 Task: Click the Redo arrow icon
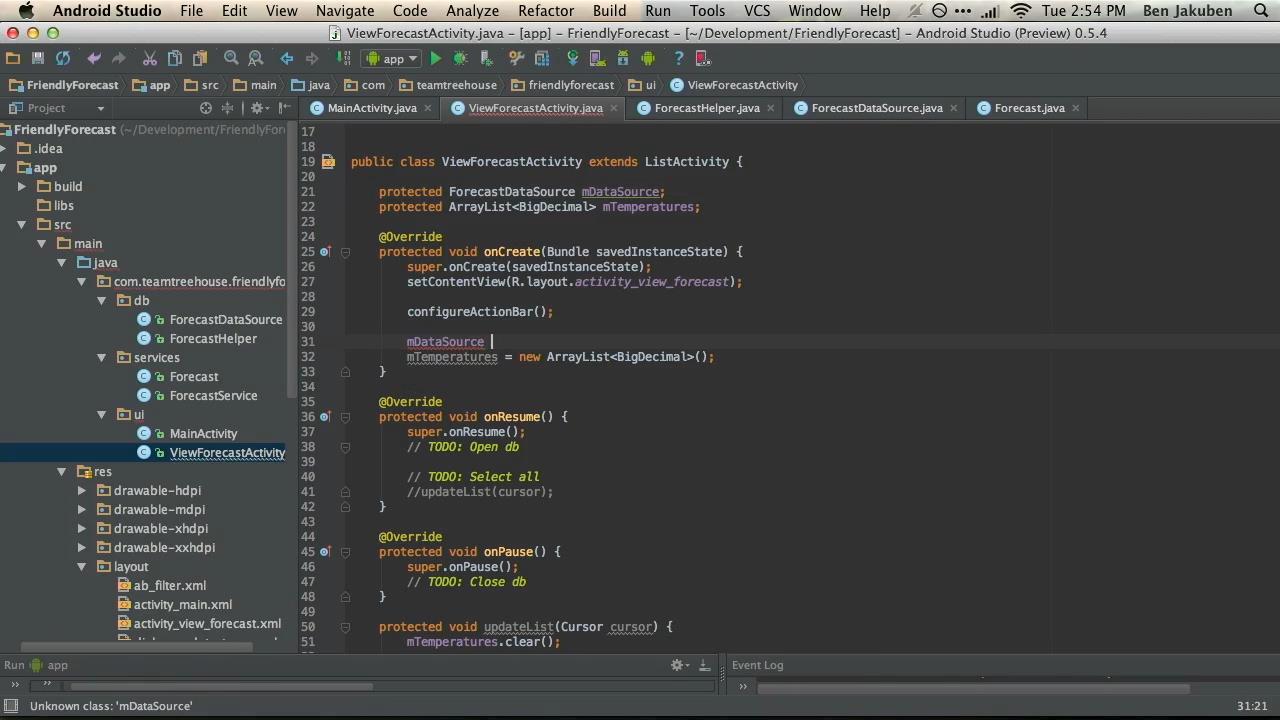(119, 59)
